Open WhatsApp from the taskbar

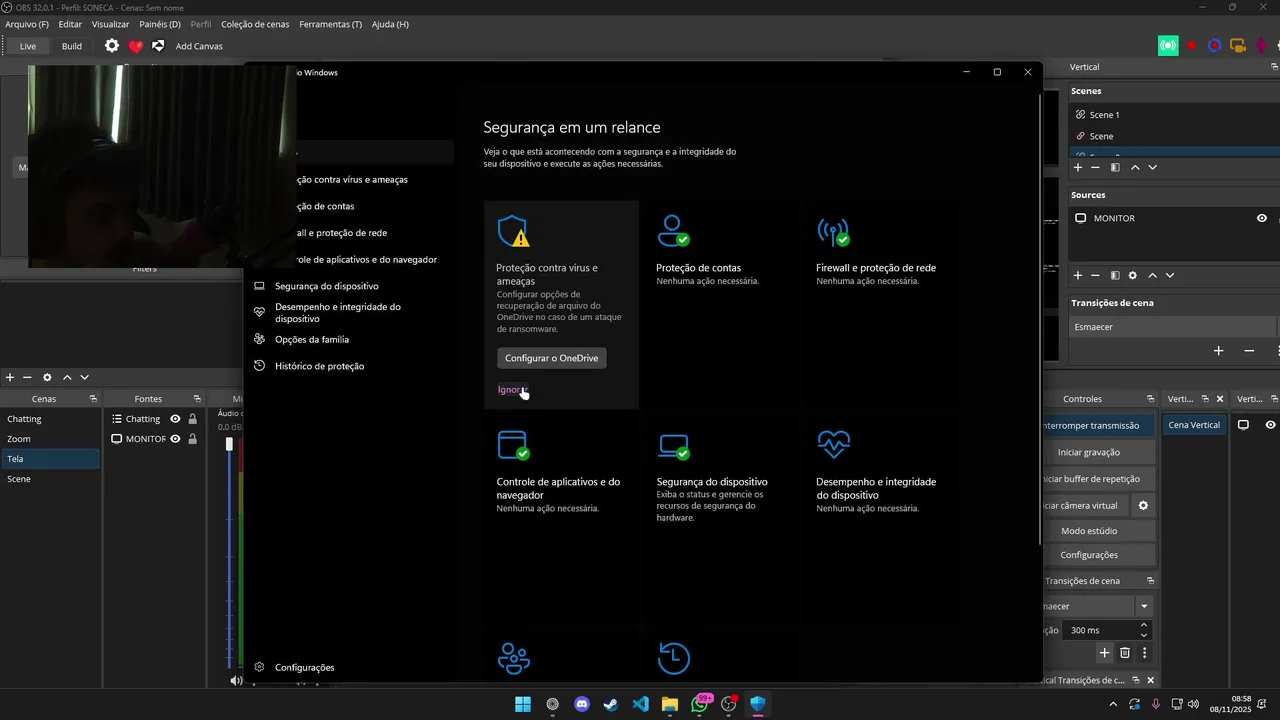coord(699,704)
